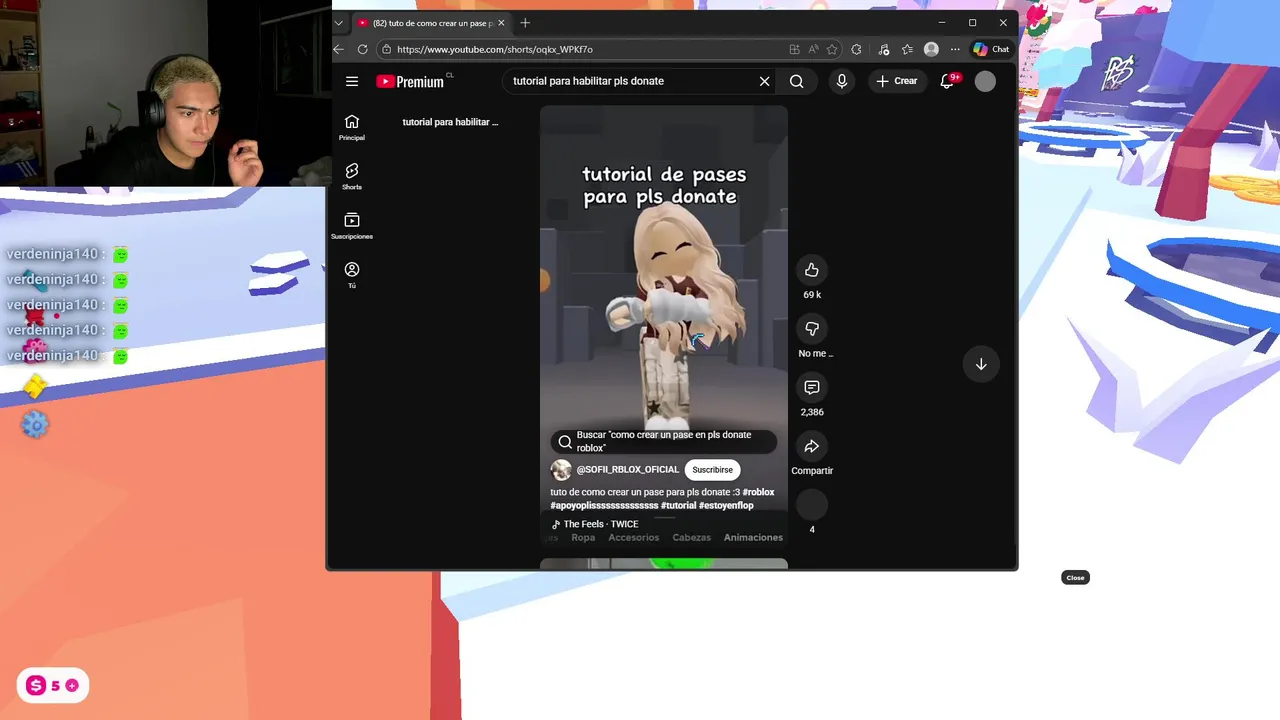Start voice search with the microphone
This screenshot has height=720, width=1280.
[x=841, y=81]
